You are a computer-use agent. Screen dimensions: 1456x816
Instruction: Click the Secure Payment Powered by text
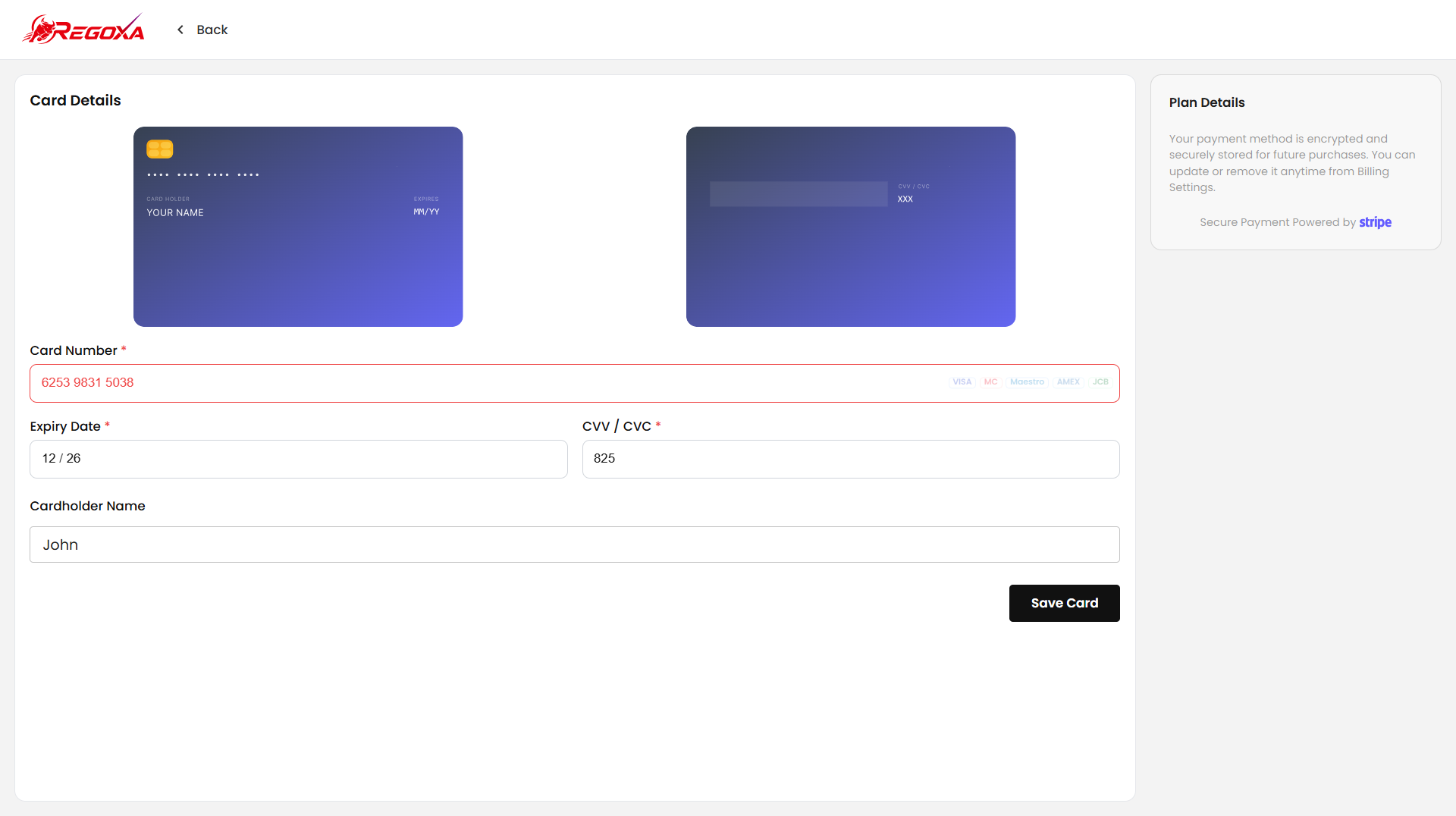[x=1278, y=222]
